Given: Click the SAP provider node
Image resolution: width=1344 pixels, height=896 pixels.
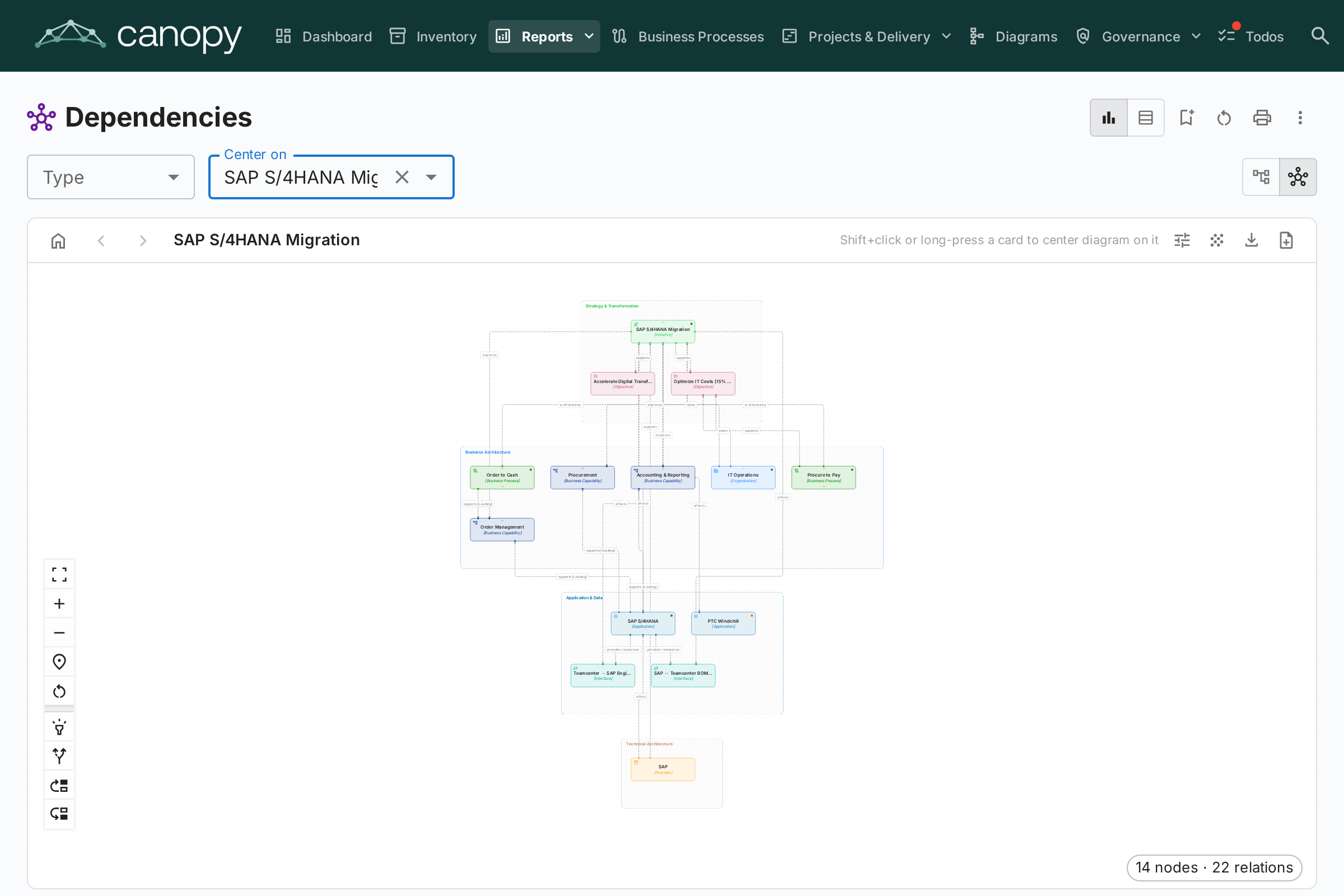Looking at the screenshot, I should [663, 769].
